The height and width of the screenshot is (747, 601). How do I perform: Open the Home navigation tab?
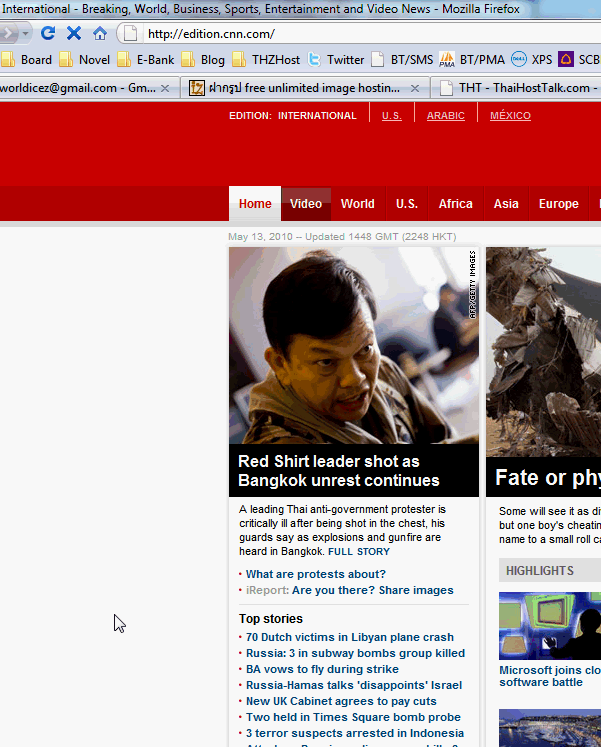click(255, 204)
